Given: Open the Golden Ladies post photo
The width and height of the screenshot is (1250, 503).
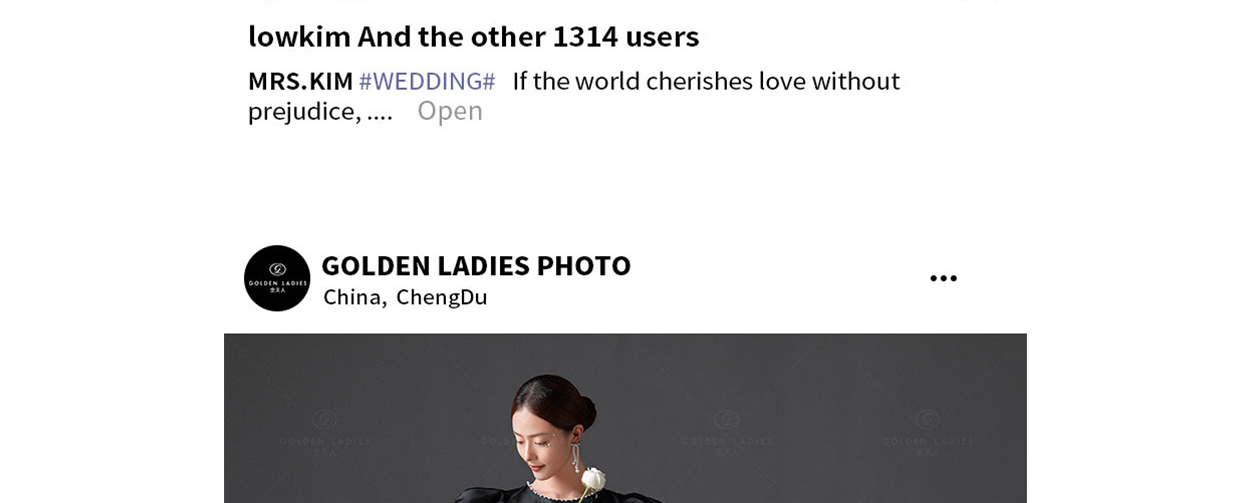Looking at the screenshot, I should click(625, 418).
